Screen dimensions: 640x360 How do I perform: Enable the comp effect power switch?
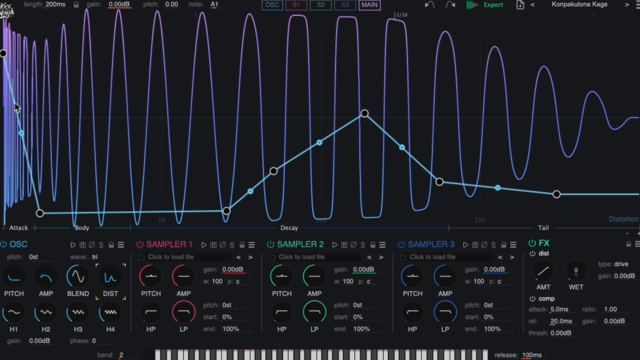pyautogui.click(x=532, y=299)
